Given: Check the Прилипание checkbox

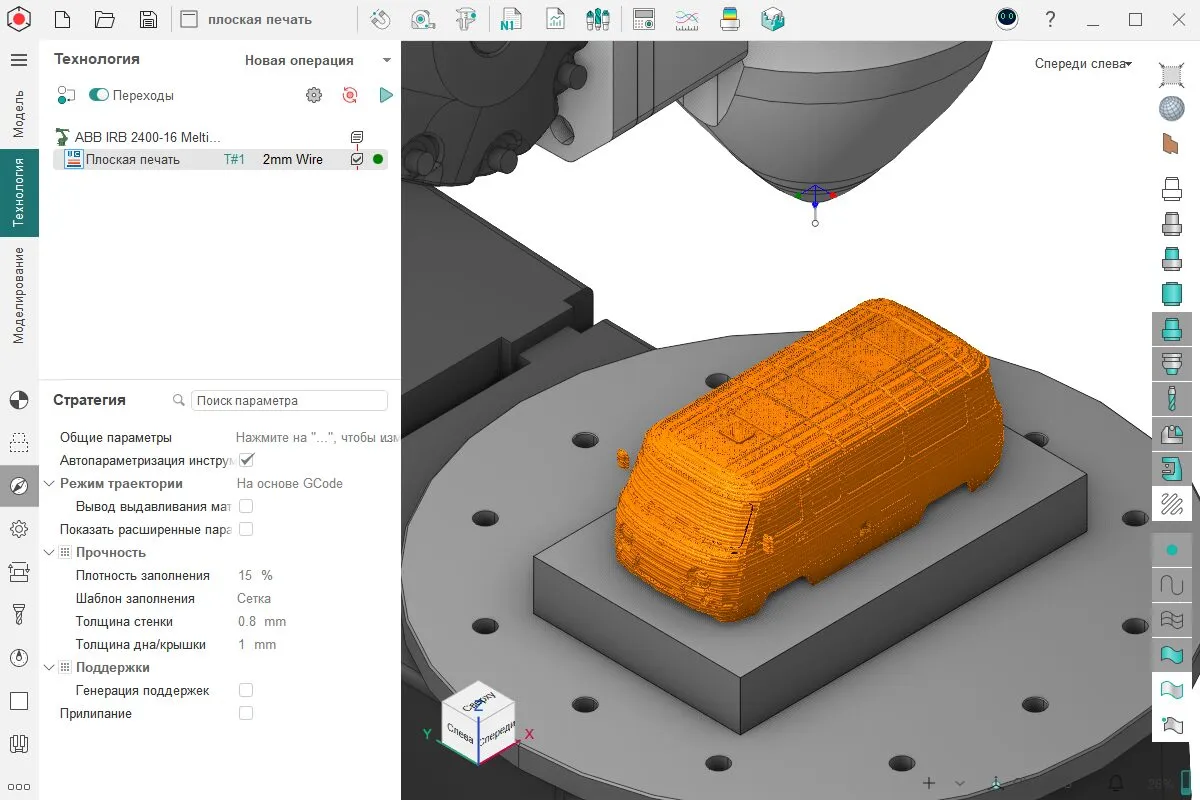Looking at the screenshot, I should coord(246,713).
